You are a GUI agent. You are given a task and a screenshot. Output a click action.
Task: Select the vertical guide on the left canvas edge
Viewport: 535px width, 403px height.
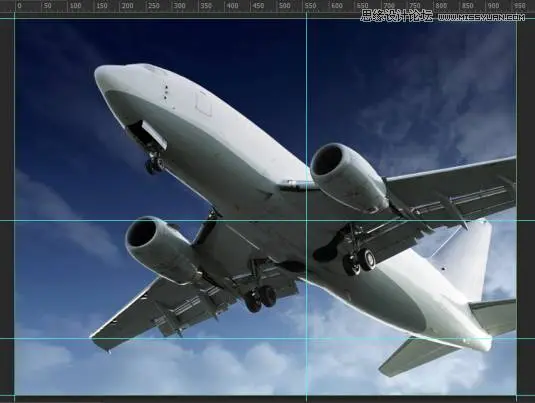coord(15,205)
